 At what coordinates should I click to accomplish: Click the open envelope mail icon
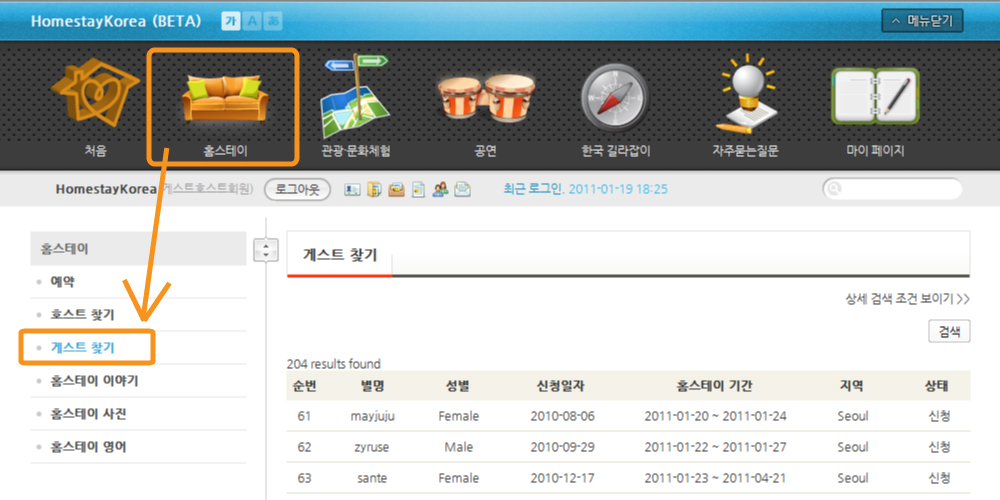click(462, 189)
